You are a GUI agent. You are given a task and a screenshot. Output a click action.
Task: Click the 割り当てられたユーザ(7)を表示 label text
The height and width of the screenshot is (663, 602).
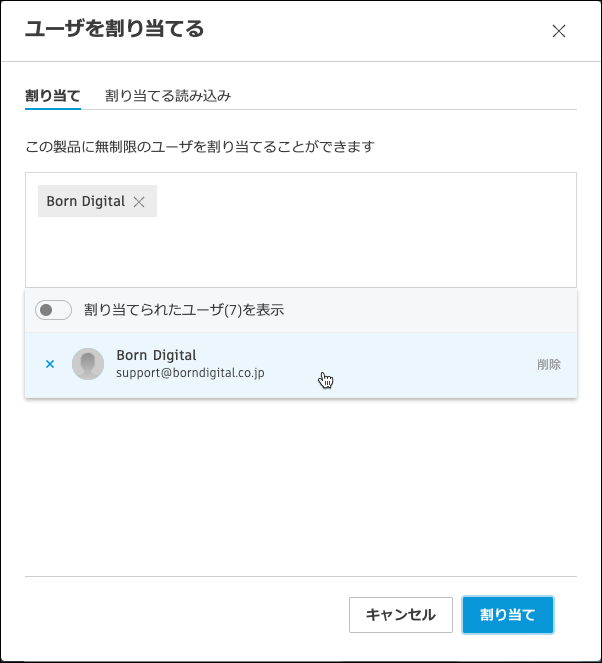click(x=184, y=310)
